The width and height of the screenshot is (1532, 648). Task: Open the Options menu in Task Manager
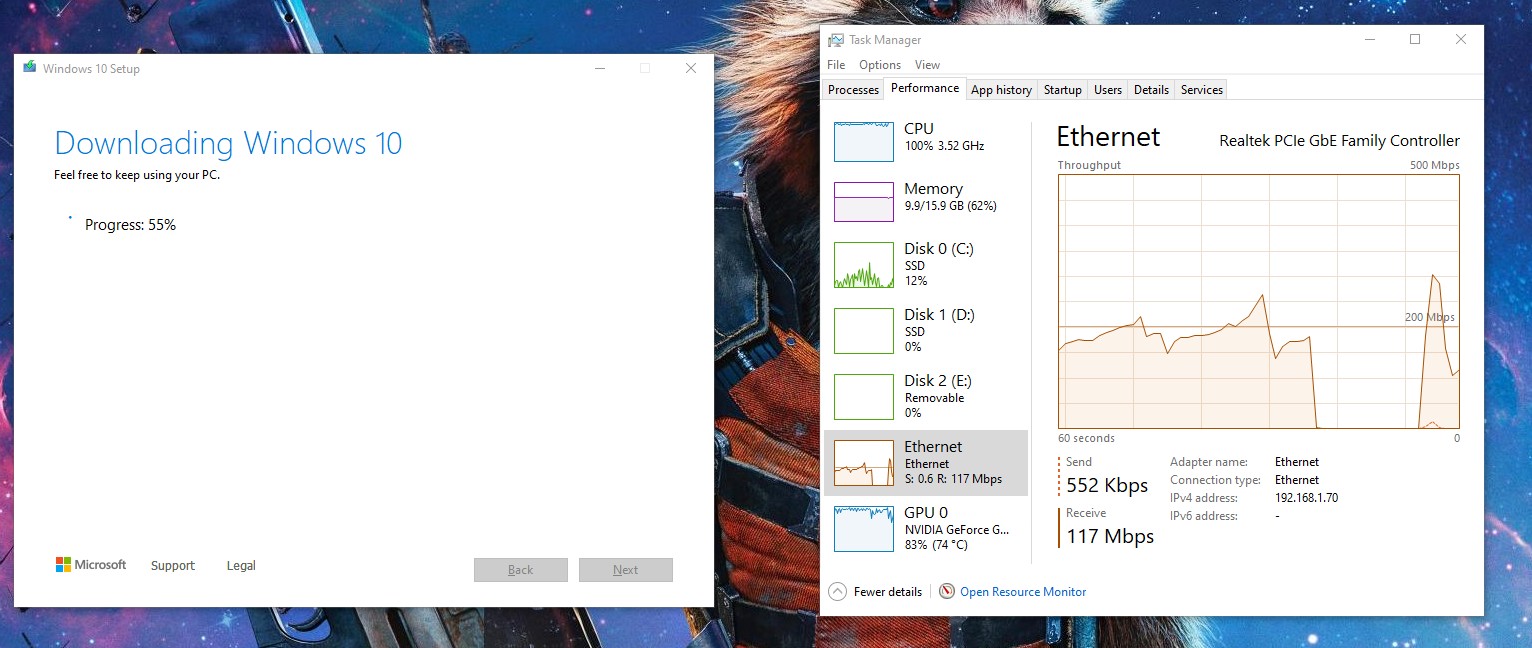pos(880,64)
